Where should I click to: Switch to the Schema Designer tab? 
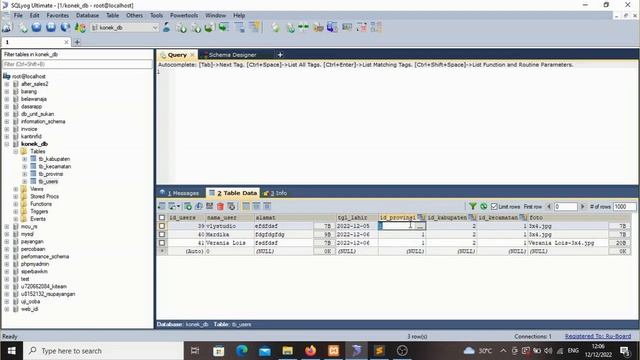tap(233, 55)
